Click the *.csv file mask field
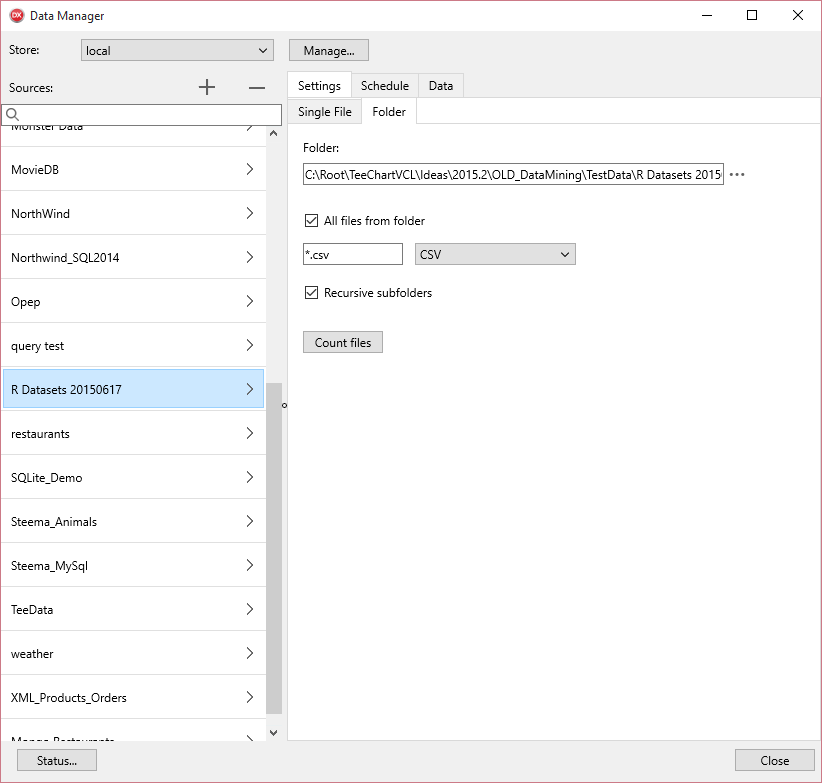Image resolution: width=822 pixels, height=783 pixels. [353, 254]
